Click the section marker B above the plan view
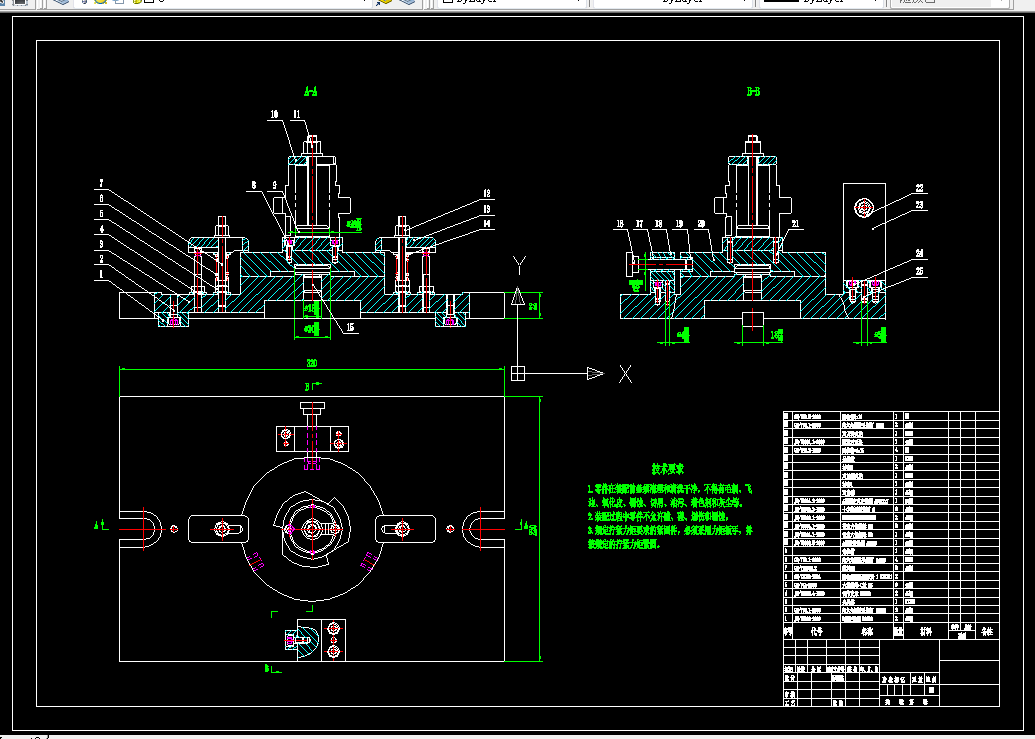The width and height of the screenshot is (1035, 739). tap(307, 385)
